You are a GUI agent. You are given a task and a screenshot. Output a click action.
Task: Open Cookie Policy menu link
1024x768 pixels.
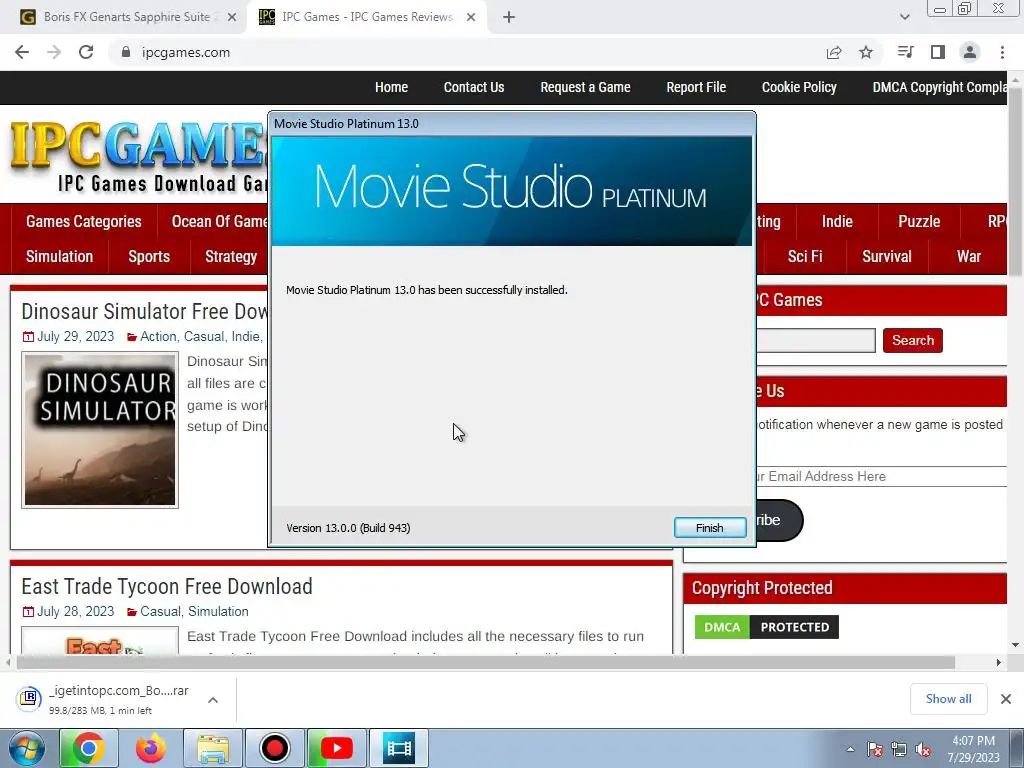point(799,88)
